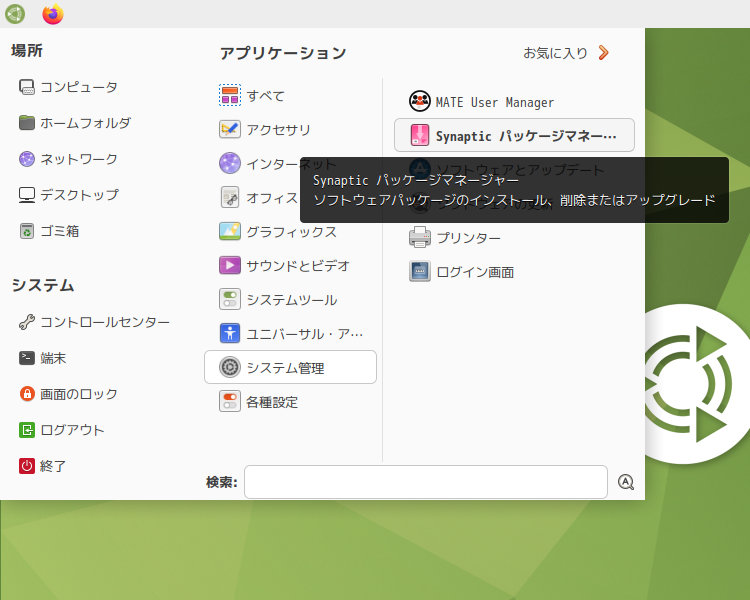Select サウンドとビデオ category icon

(230, 266)
